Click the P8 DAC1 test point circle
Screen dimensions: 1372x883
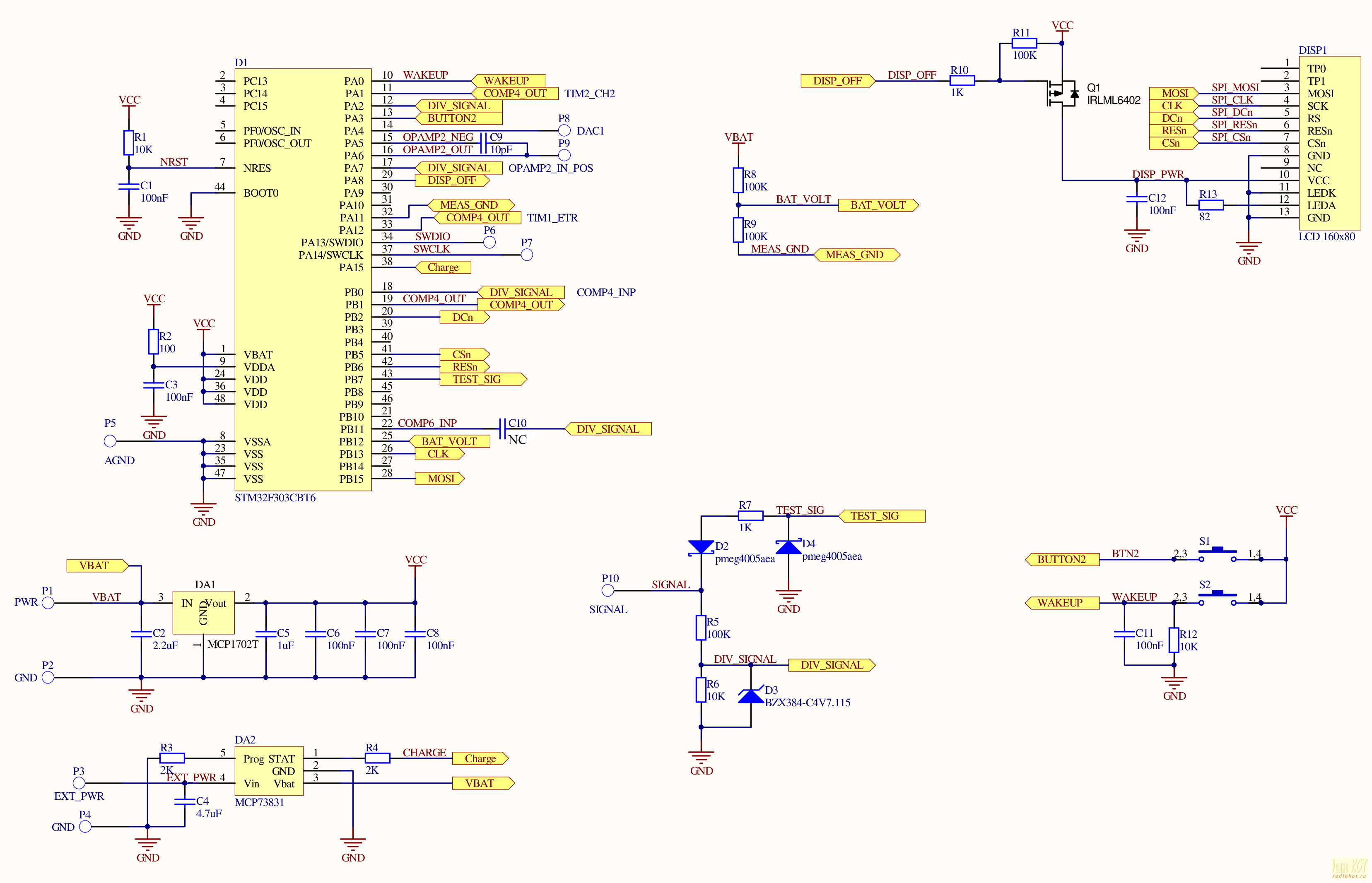pos(564,131)
